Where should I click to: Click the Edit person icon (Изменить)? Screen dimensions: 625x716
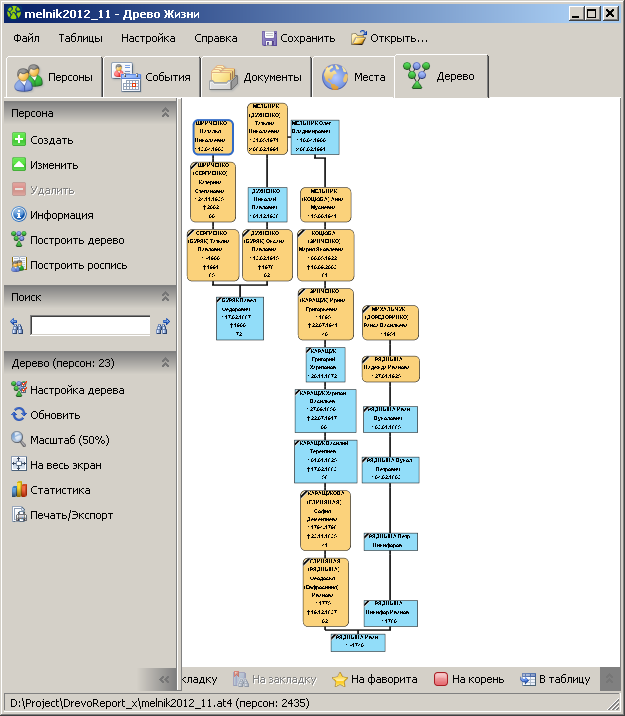[x=18, y=166]
